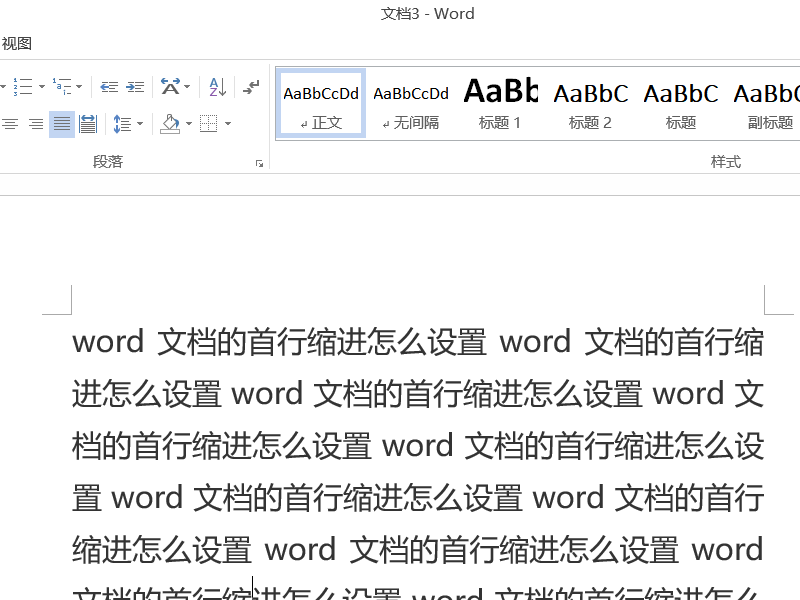
Task: Click the multilevel list icon
Action: click(x=62, y=87)
